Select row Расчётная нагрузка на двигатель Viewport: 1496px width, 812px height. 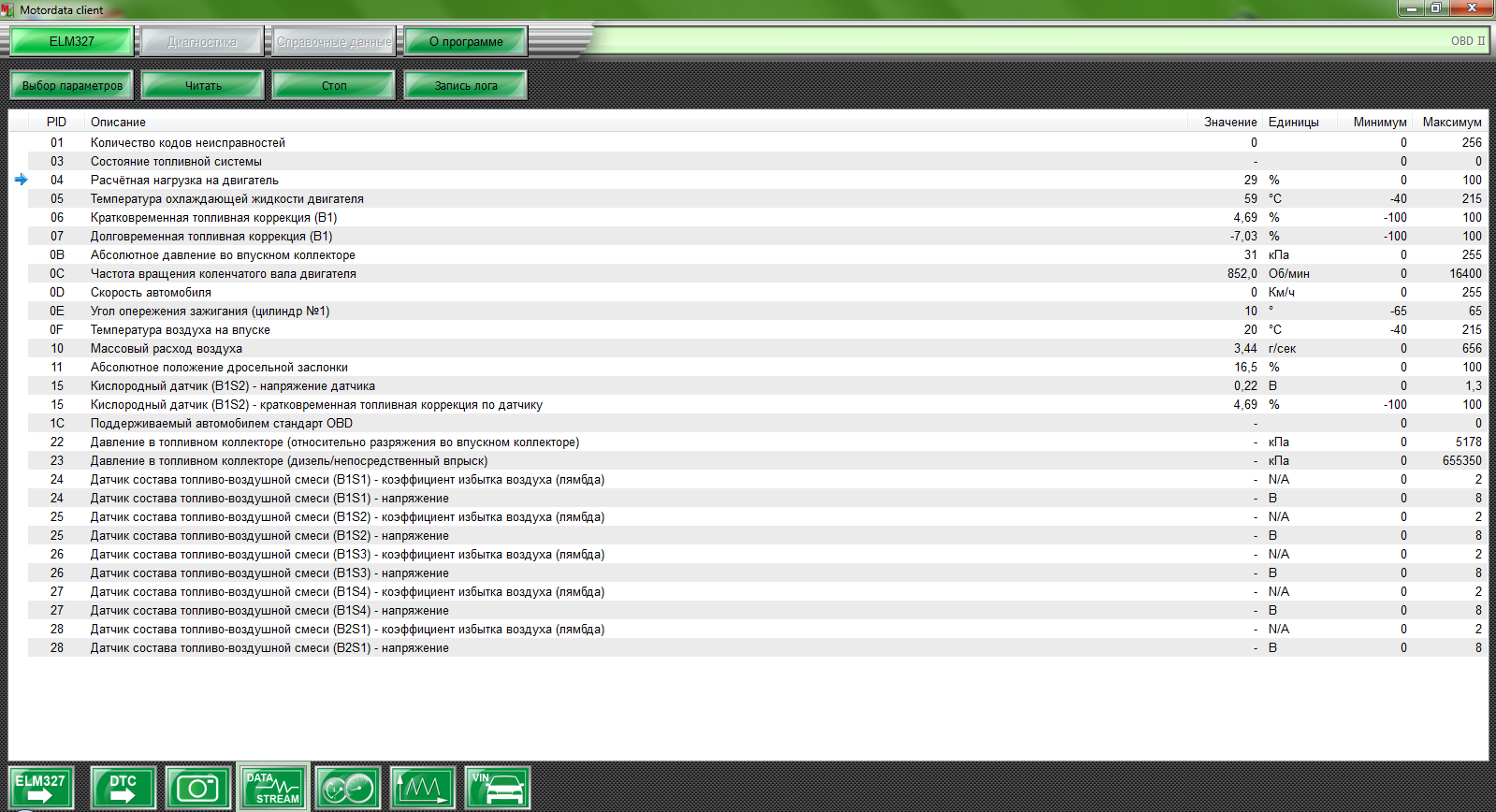click(x=758, y=180)
